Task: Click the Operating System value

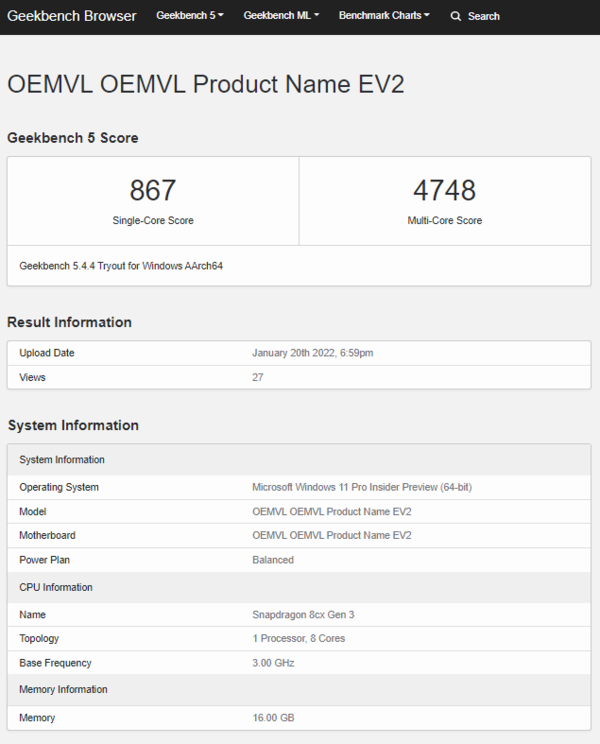Action: tap(361, 487)
